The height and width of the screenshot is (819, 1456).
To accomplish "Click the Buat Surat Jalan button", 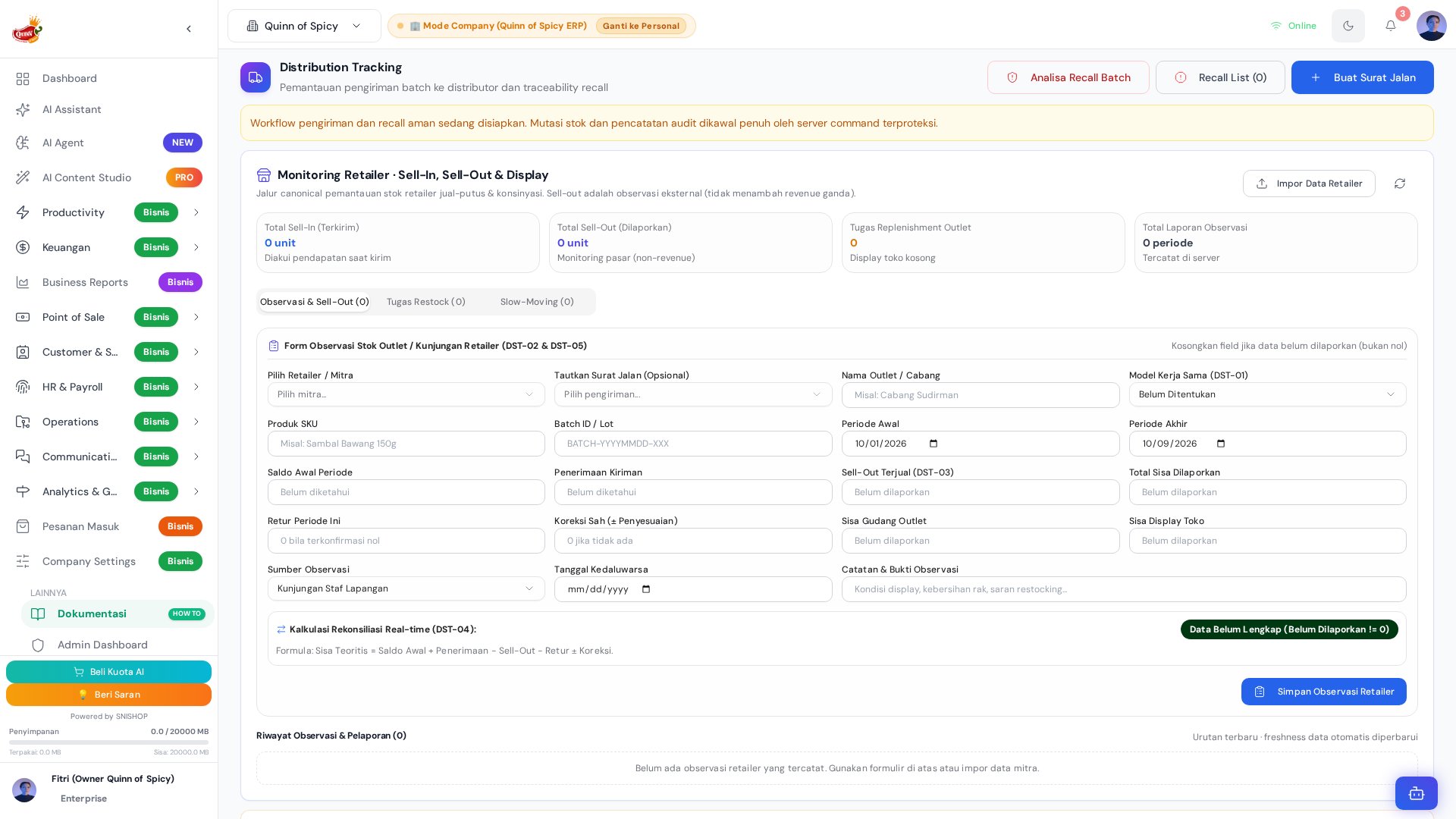I will pos(1362,77).
